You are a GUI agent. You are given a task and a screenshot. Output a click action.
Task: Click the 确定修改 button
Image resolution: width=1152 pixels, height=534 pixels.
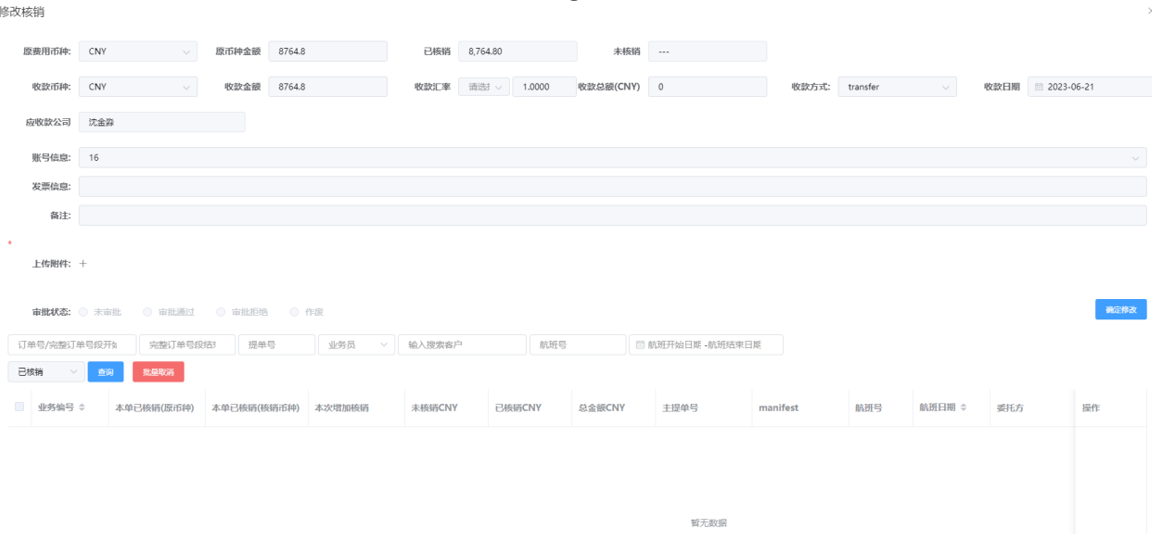tap(1120, 309)
